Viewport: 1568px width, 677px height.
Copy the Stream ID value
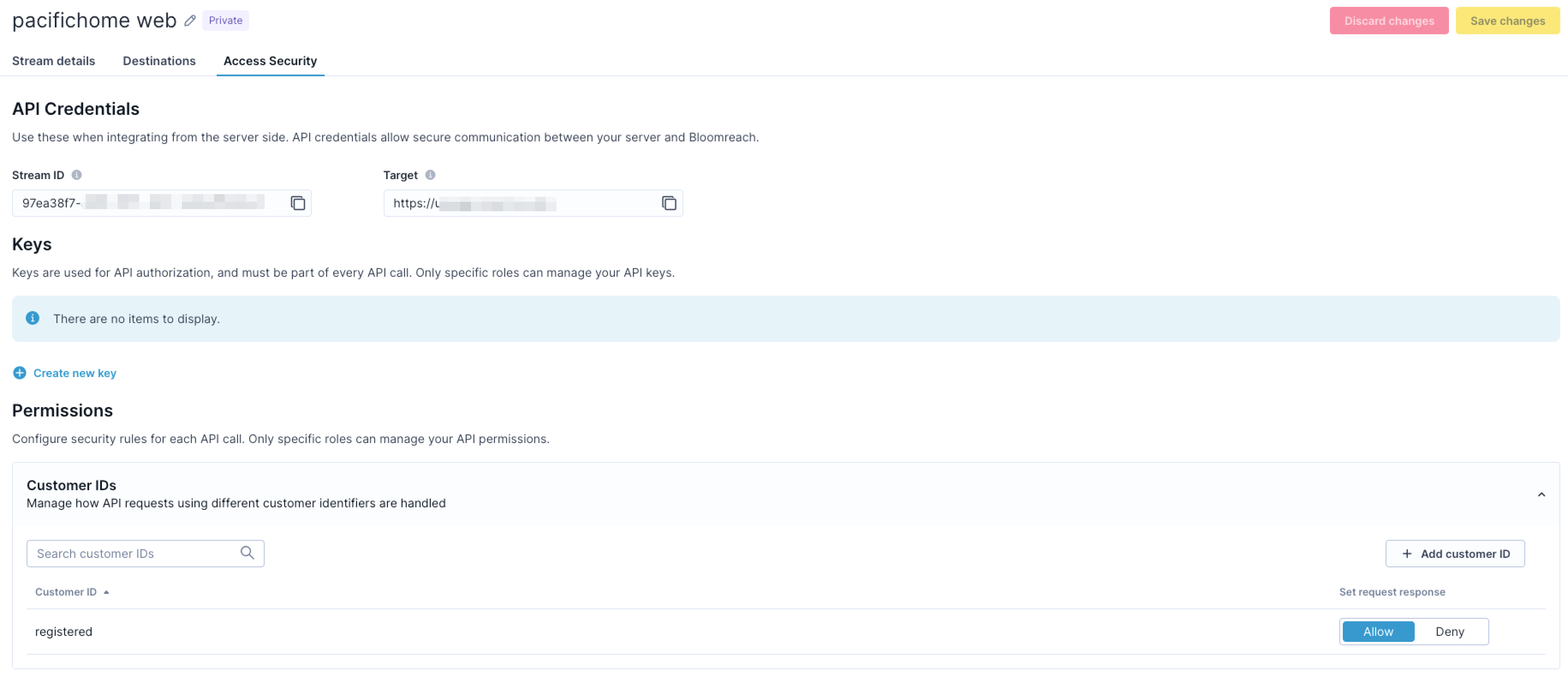point(297,203)
